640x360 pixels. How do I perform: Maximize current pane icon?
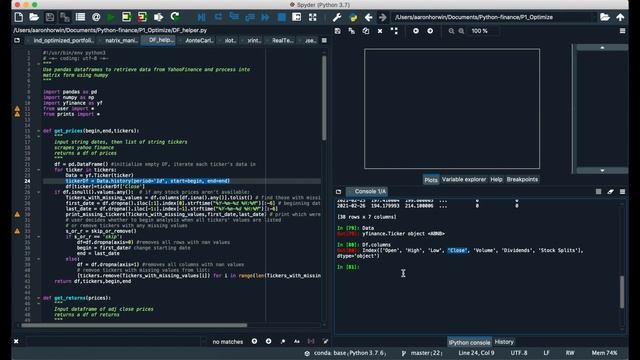click(297, 17)
